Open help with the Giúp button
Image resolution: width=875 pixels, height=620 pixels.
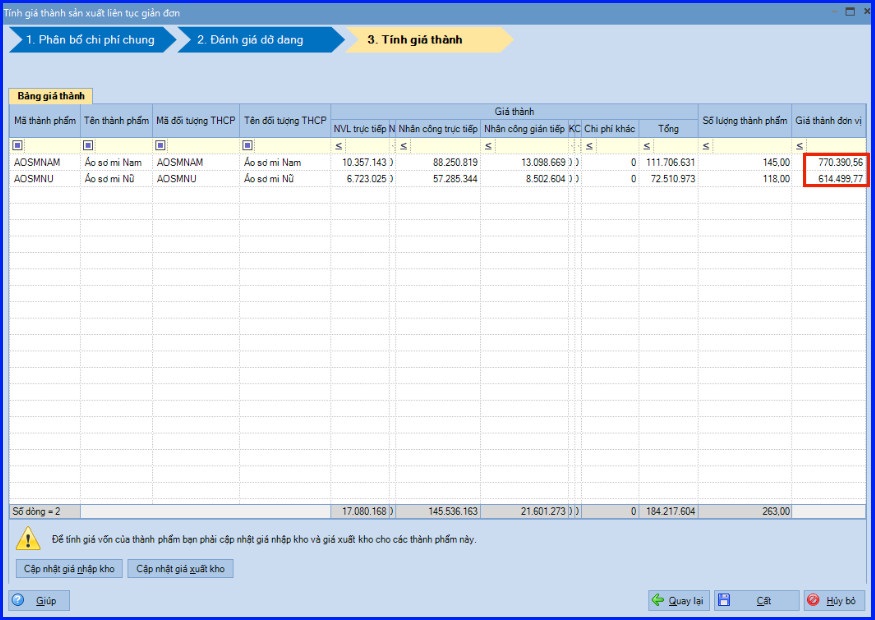point(39,600)
